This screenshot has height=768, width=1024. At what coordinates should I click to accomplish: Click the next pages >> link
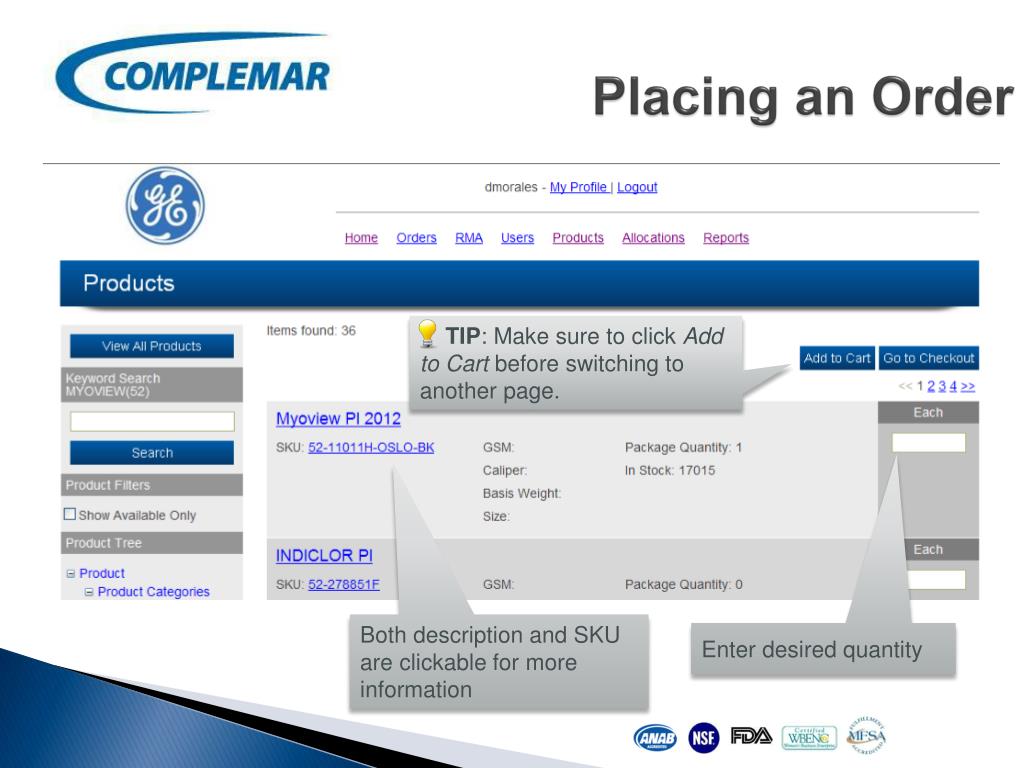[x=968, y=386]
